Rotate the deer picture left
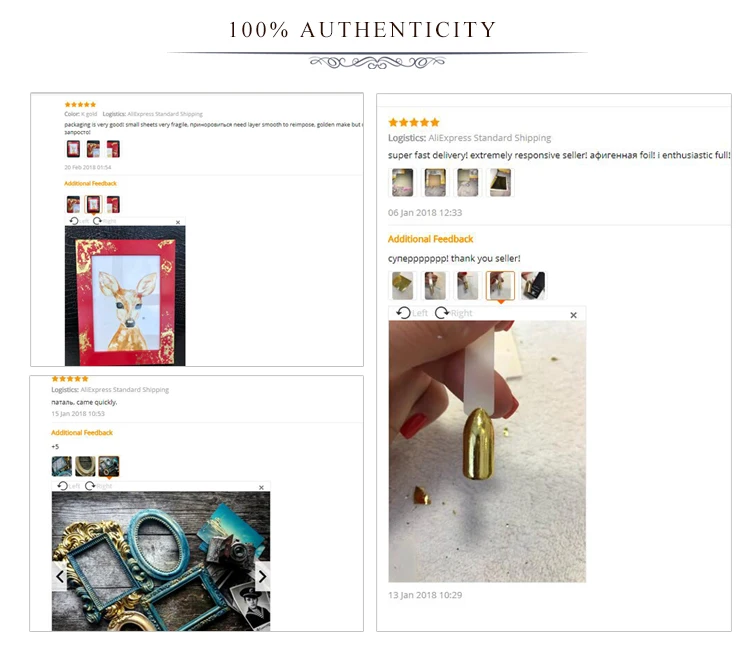This screenshot has height=649, width=750. coord(74,221)
